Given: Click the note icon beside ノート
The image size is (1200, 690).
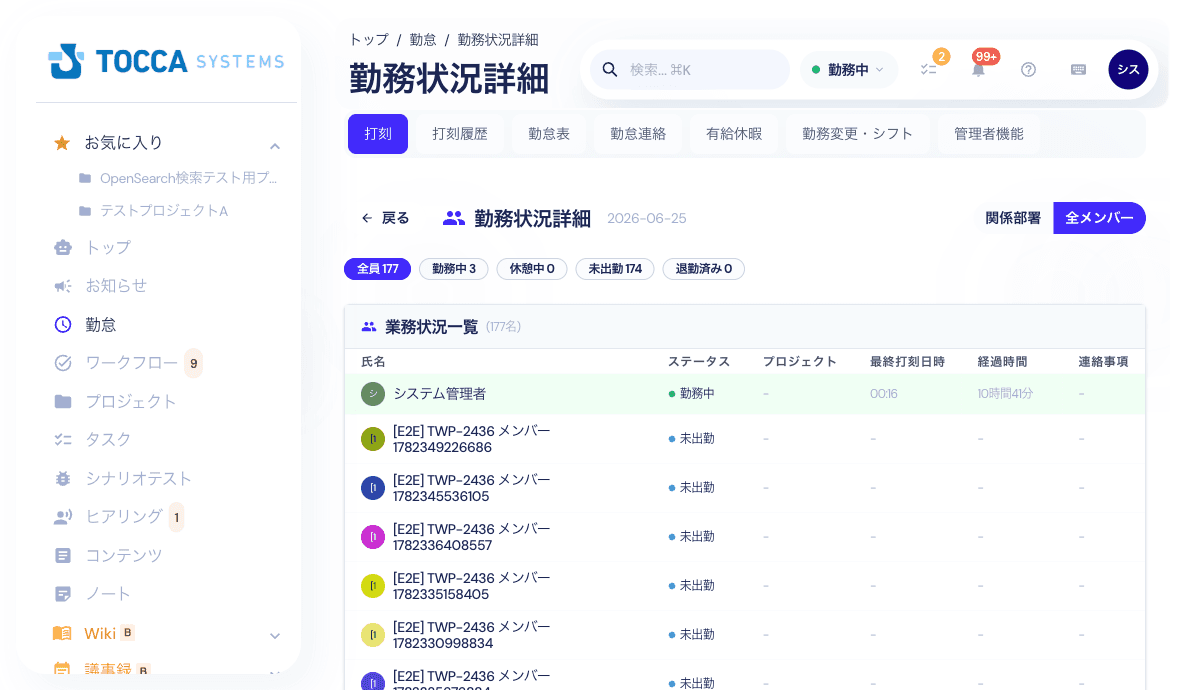Looking at the screenshot, I should coord(63,594).
